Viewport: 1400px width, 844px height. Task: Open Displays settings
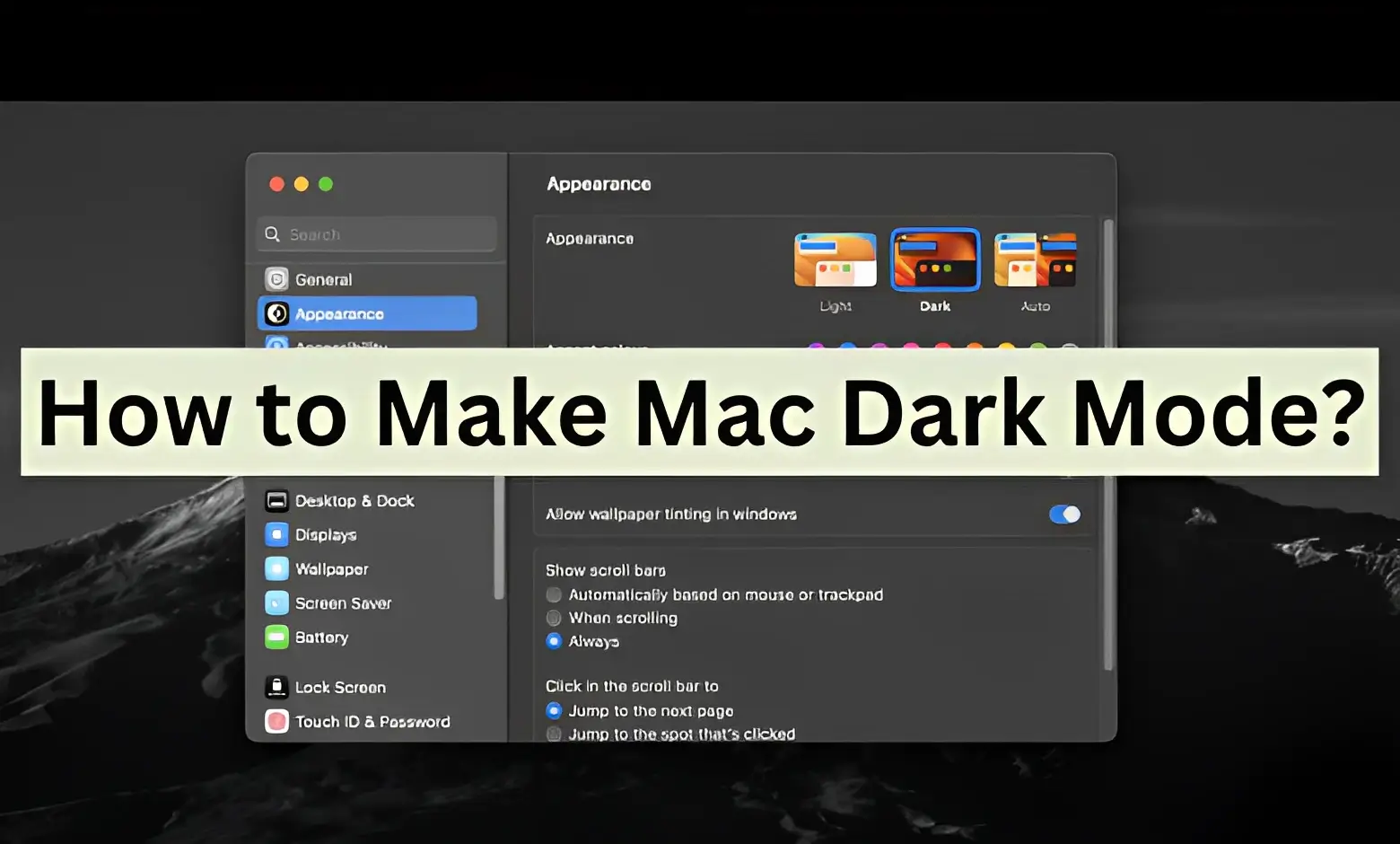tap(325, 534)
